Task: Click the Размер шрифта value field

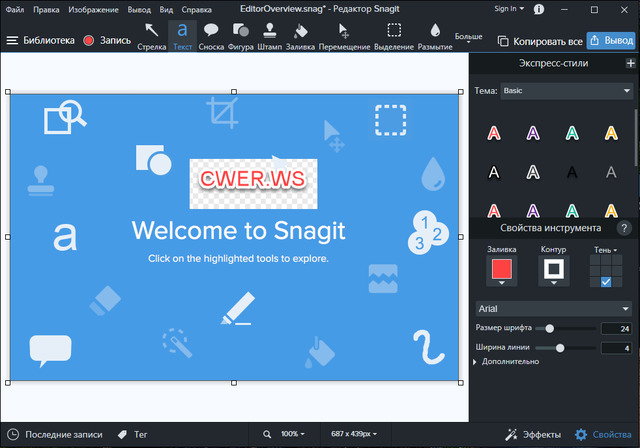Action: point(613,328)
